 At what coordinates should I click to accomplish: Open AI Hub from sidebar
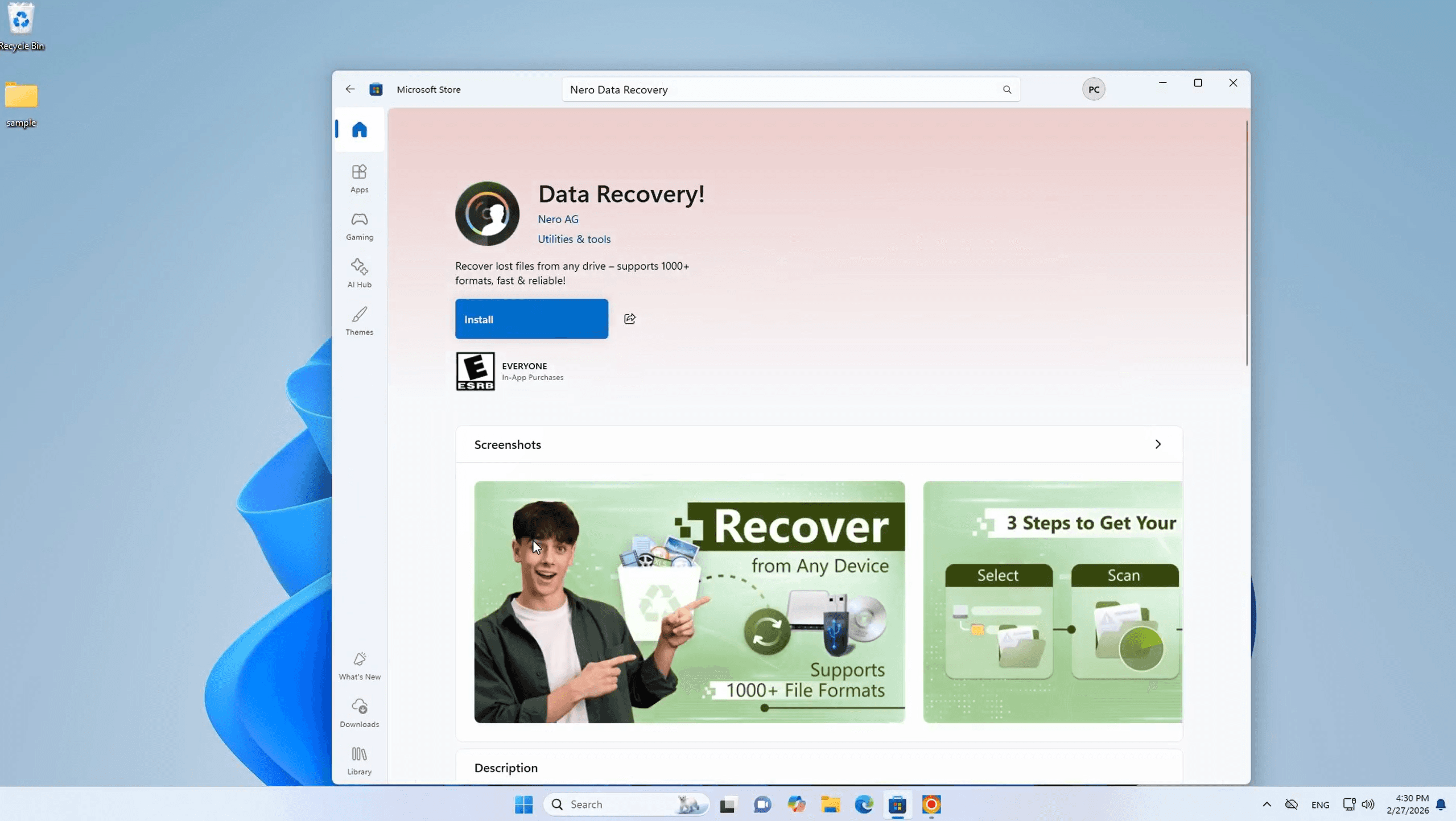(x=359, y=273)
